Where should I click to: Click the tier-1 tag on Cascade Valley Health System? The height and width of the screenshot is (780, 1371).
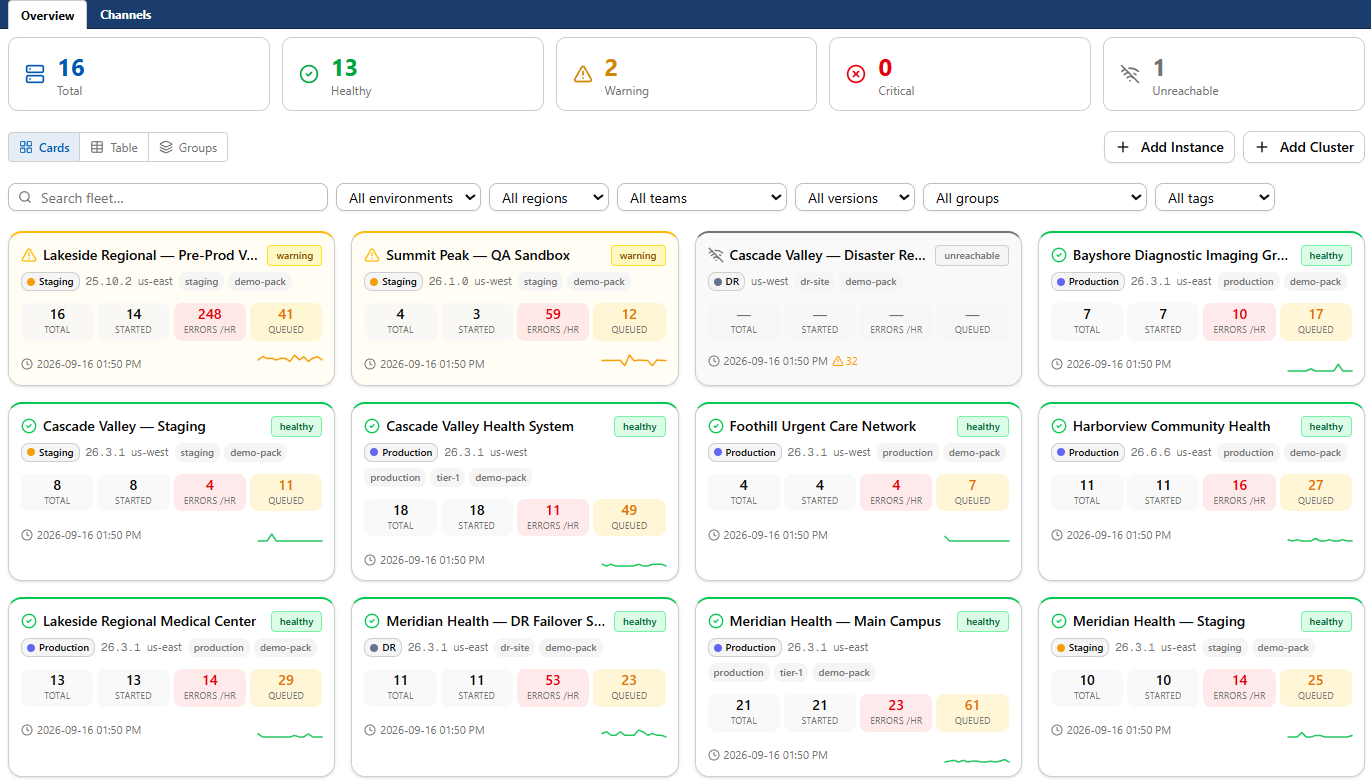pyautogui.click(x=447, y=478)
